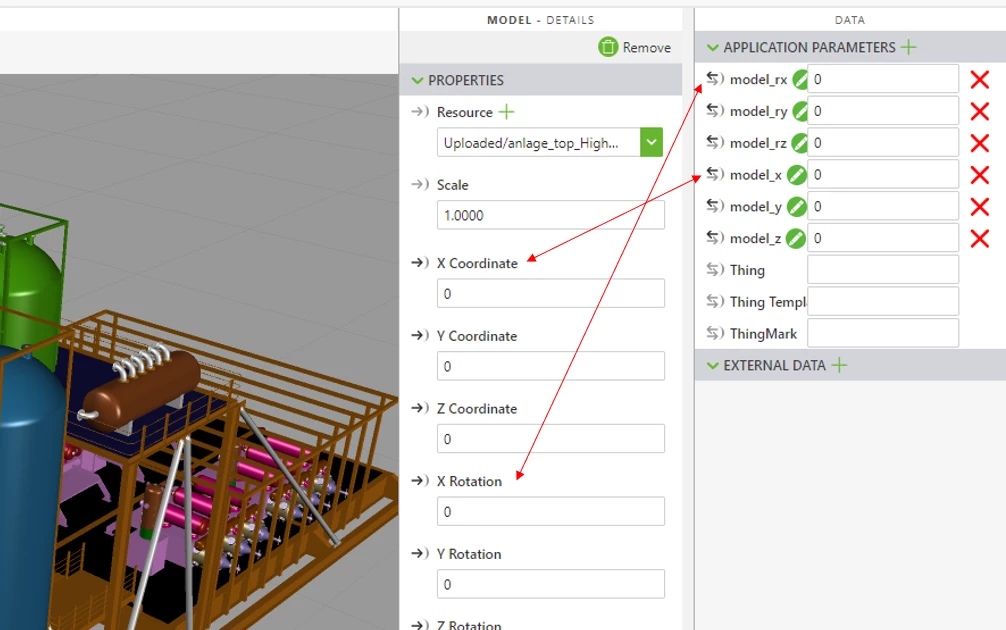Click binding arrow beside X Rotation
This screenshot has height=630, width=1006.
tap(420, 481)
